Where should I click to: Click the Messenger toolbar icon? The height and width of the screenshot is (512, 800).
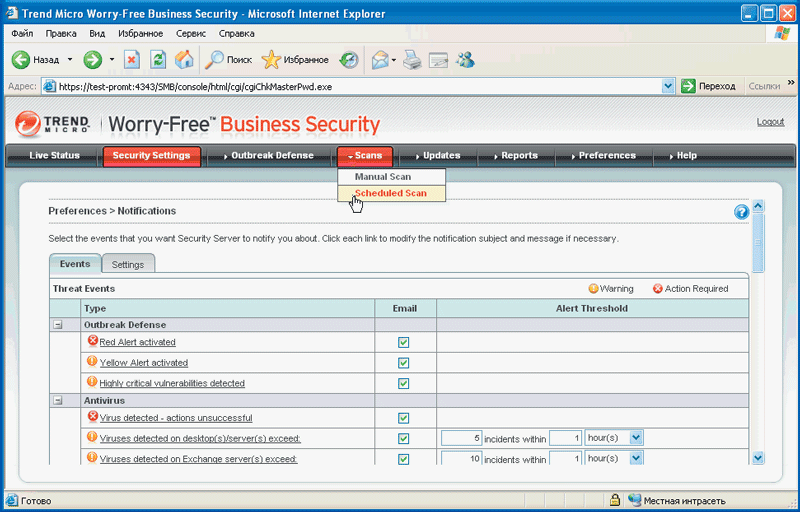coord(465,59)
